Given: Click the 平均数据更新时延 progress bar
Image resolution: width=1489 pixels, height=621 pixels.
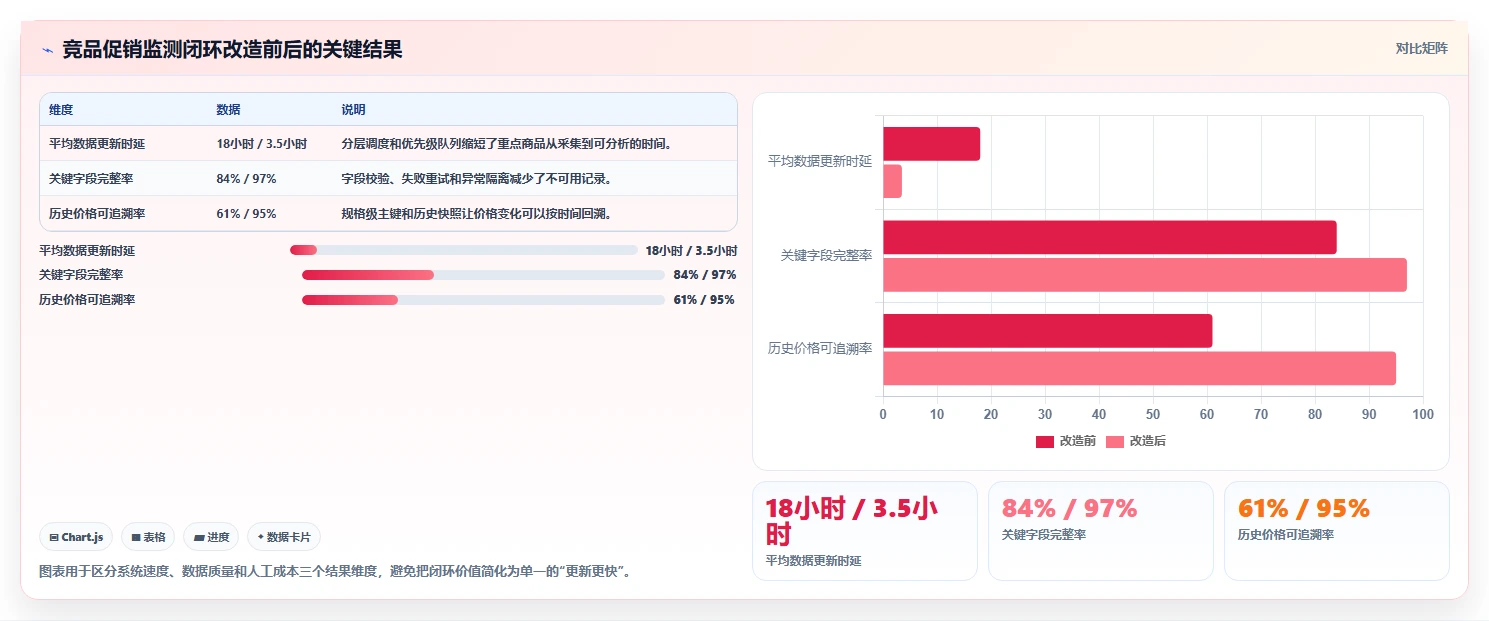Looking at the screenshot, I should pos(463,250).
